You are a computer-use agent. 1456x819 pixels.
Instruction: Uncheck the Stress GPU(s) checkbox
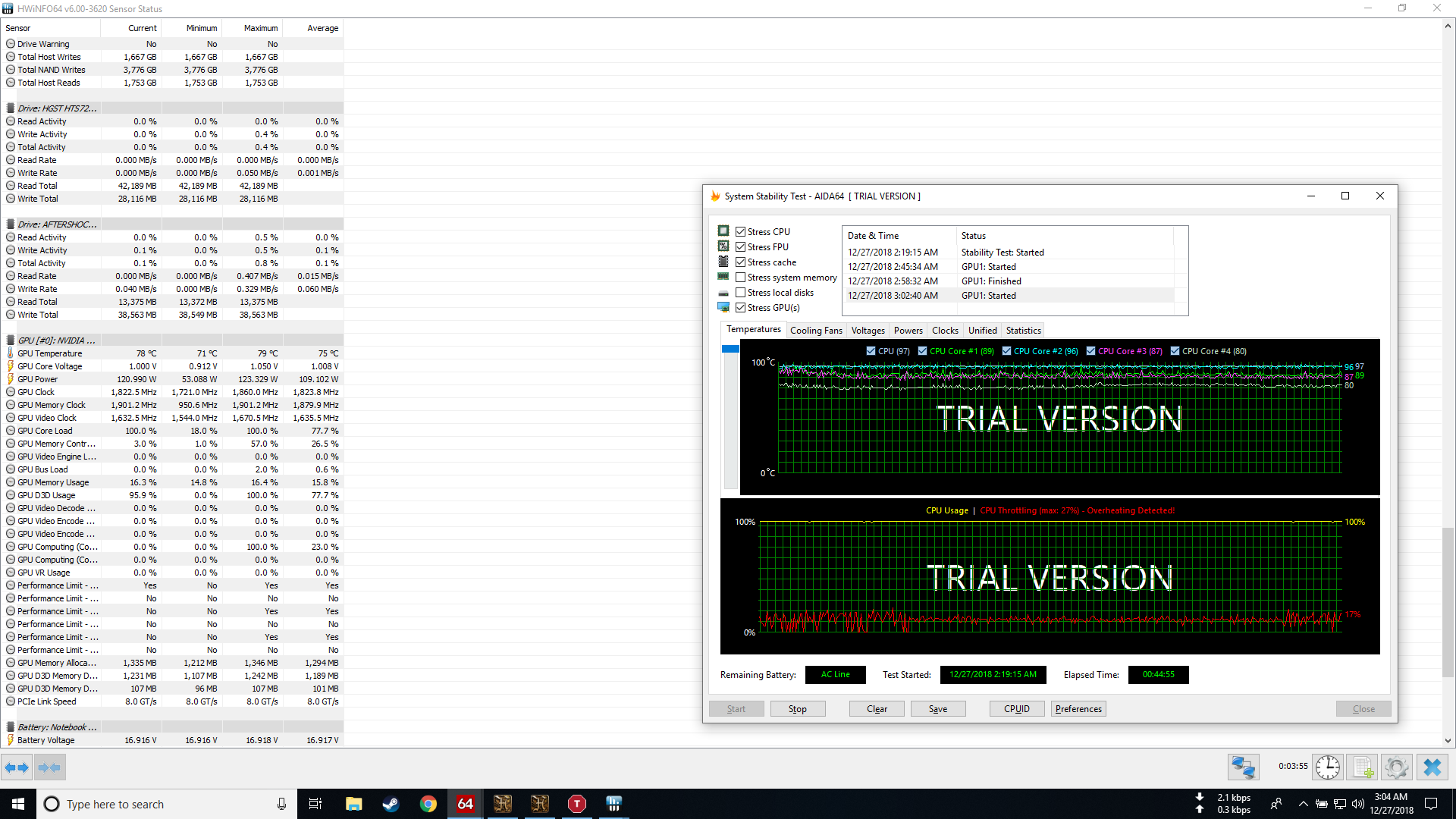click(740, 308)
